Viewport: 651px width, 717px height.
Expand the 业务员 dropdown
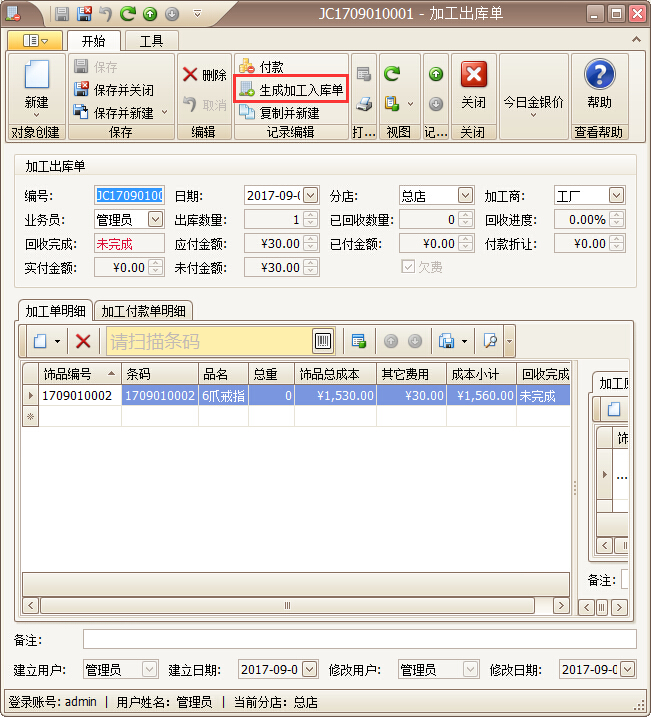tap(155, 219)
